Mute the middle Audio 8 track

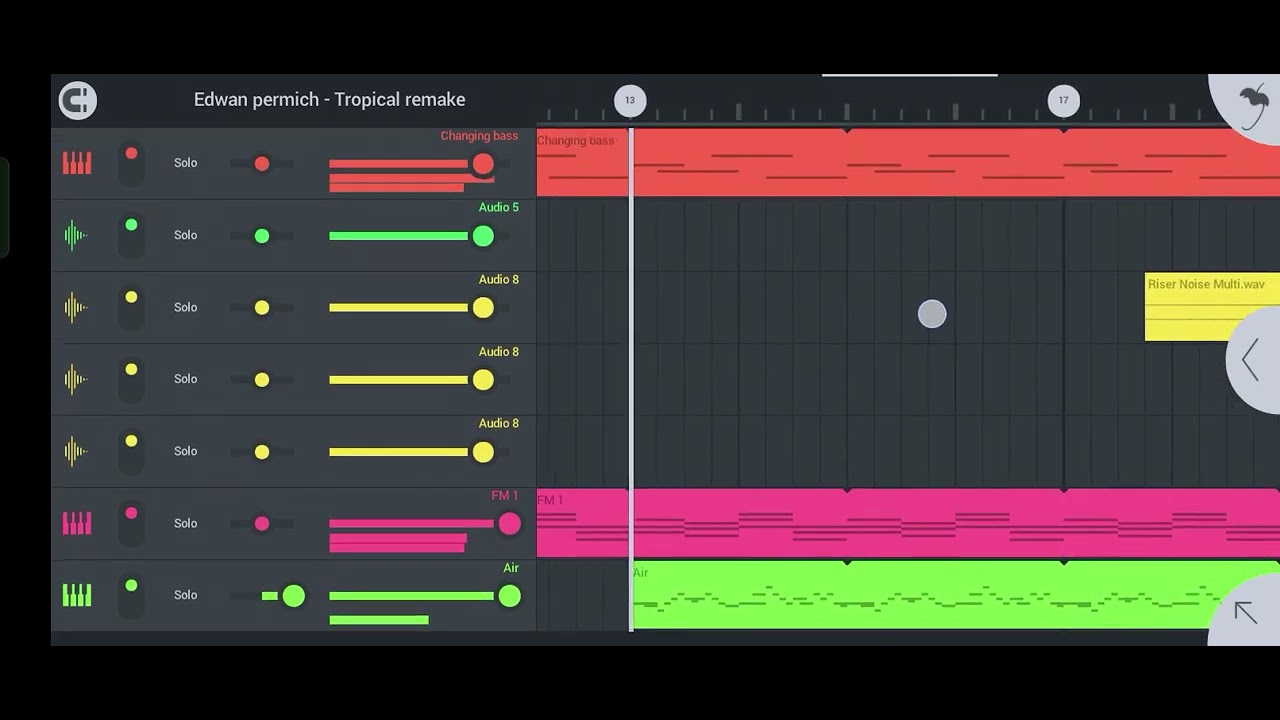click(x=131, y=379)
